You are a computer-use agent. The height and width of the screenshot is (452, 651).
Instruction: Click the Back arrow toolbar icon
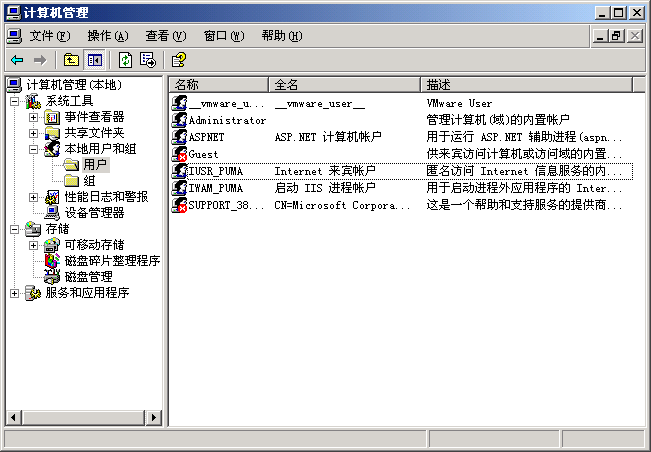[17, 60]
